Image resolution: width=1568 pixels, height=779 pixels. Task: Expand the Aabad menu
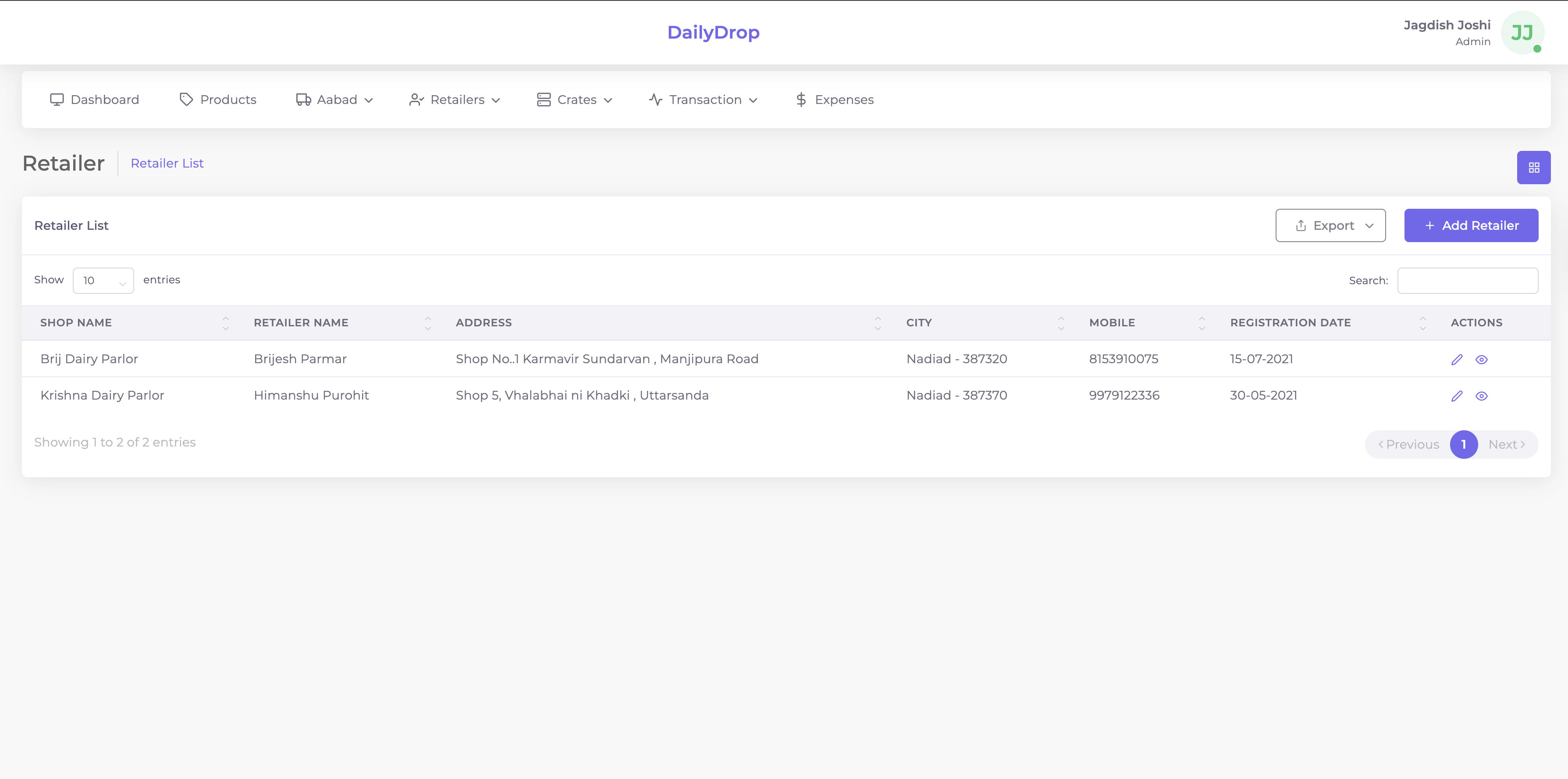click(x=334, y=100)
